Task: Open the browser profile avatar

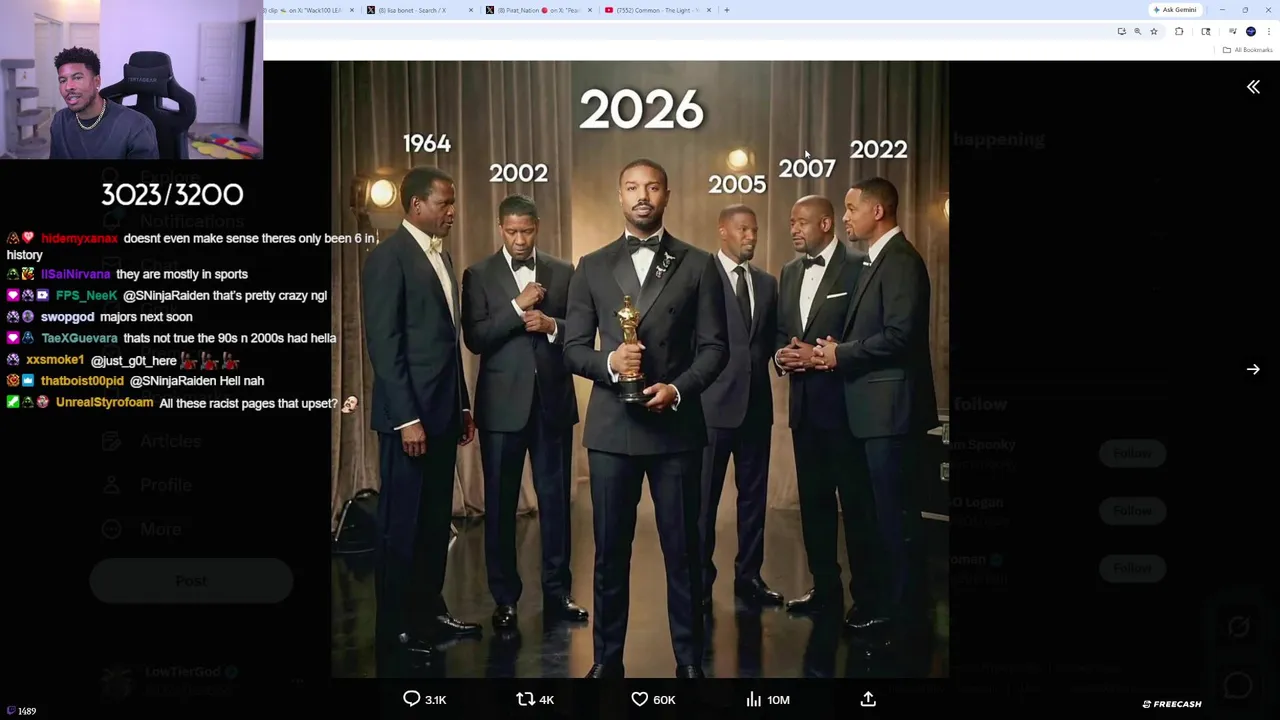Action: pyautogui.click(x=1251, y=32)
